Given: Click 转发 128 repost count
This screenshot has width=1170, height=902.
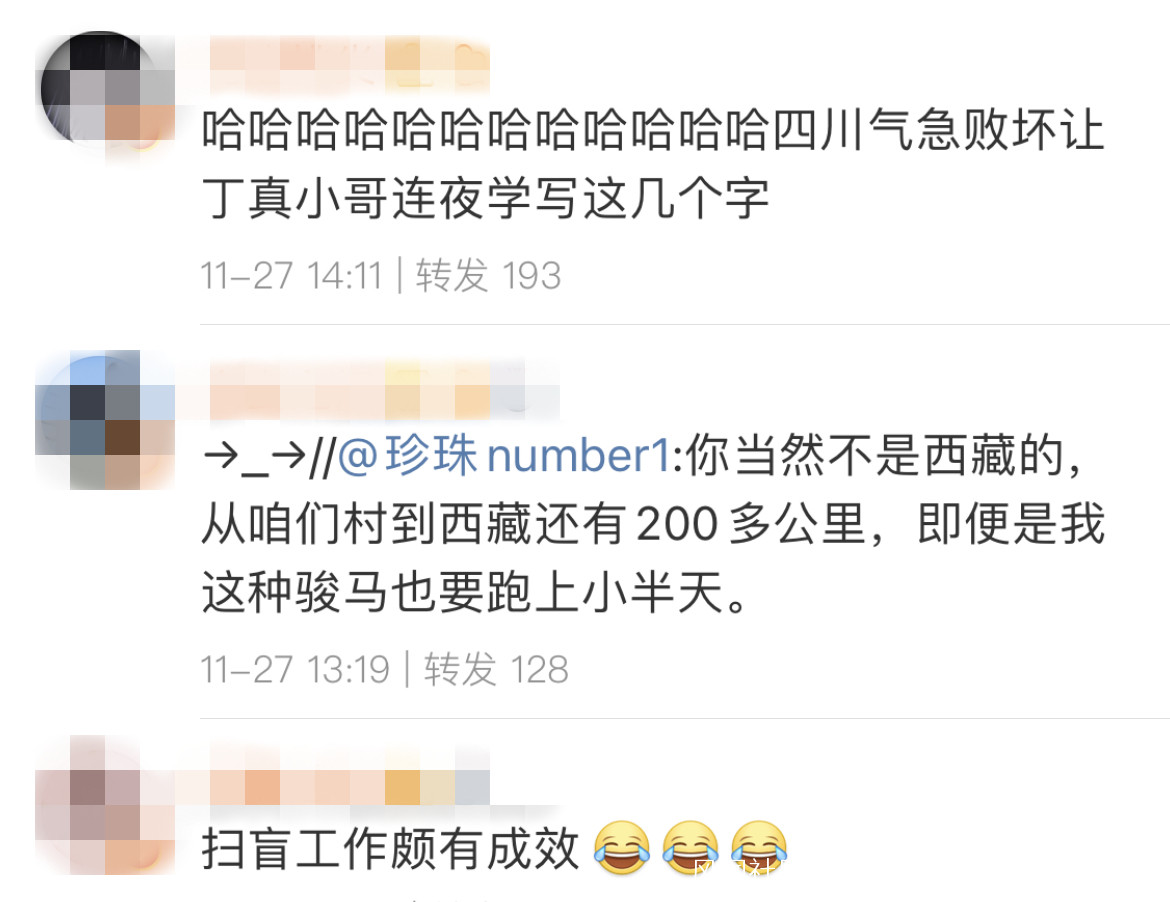Looking at the screenshot, I should [x=496, y=669].
